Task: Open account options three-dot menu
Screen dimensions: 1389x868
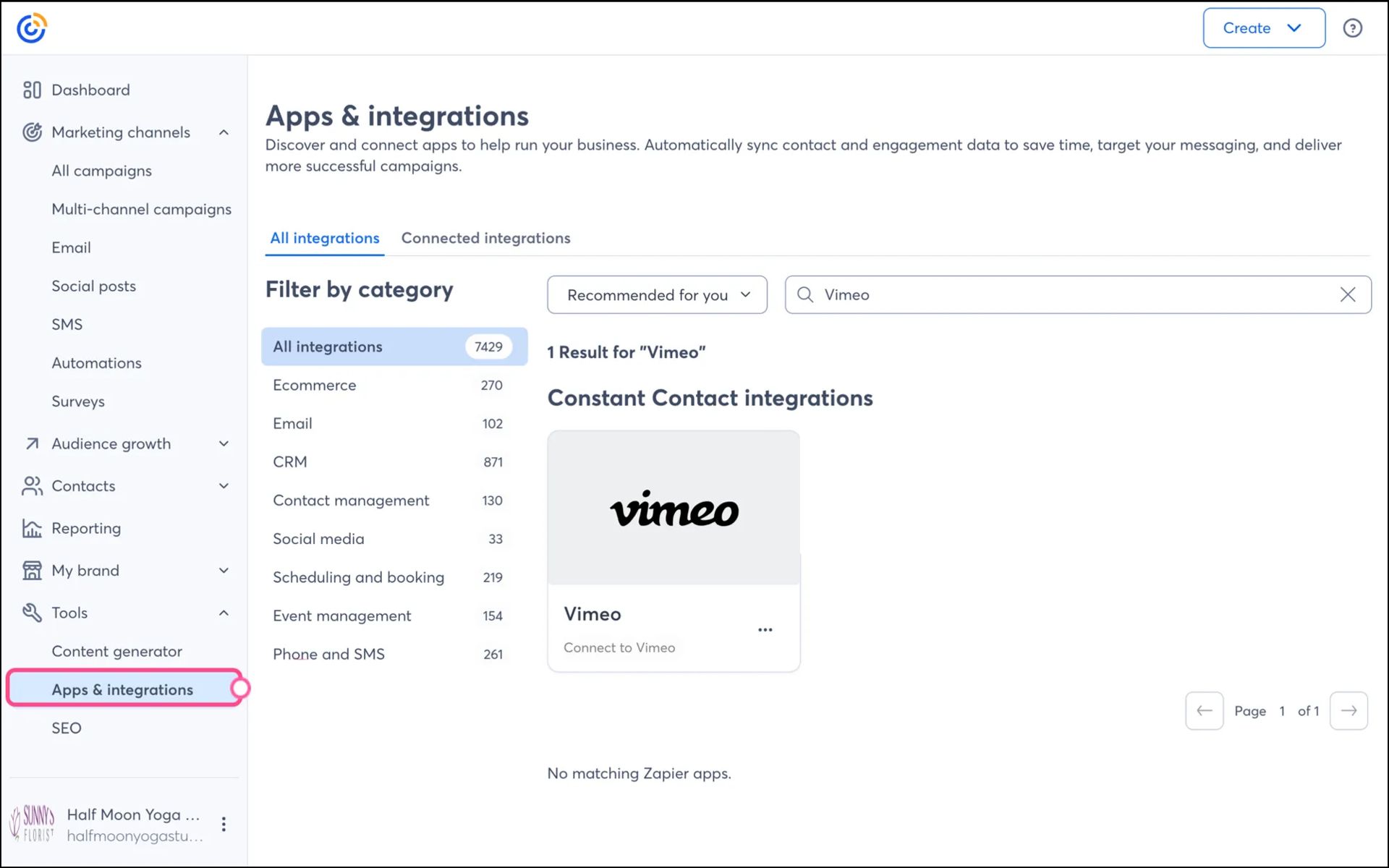Action: (x=224, y=824)
